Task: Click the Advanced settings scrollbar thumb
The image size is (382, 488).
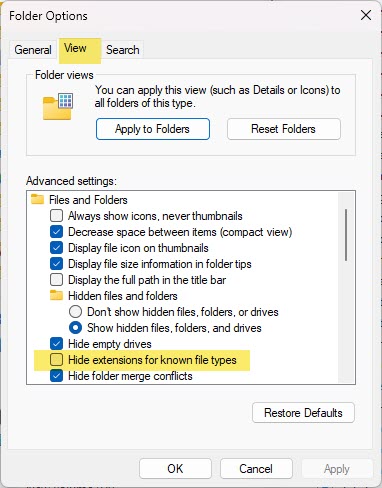Action: (346, 235)
